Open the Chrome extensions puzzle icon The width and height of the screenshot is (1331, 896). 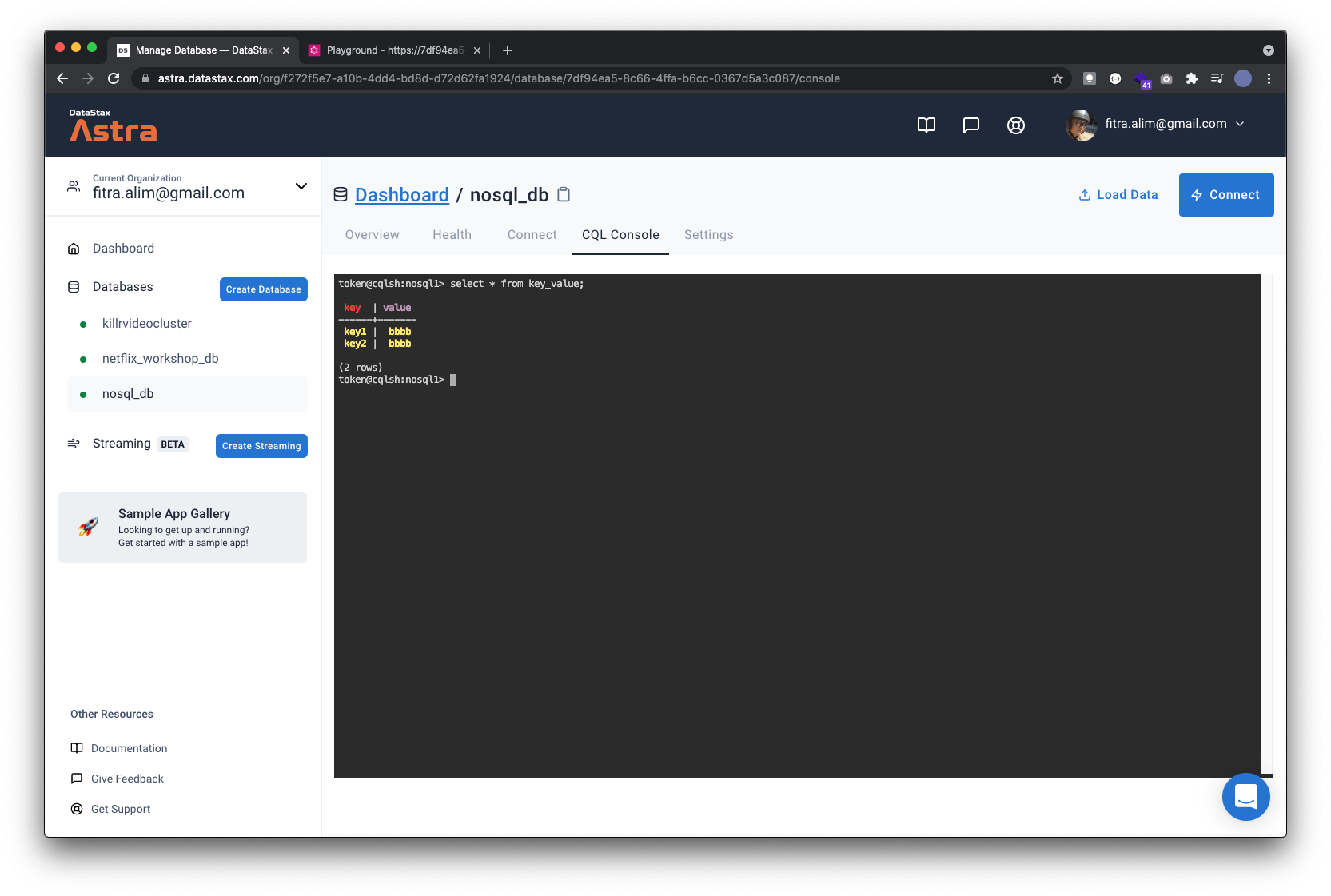[1191, 78]
